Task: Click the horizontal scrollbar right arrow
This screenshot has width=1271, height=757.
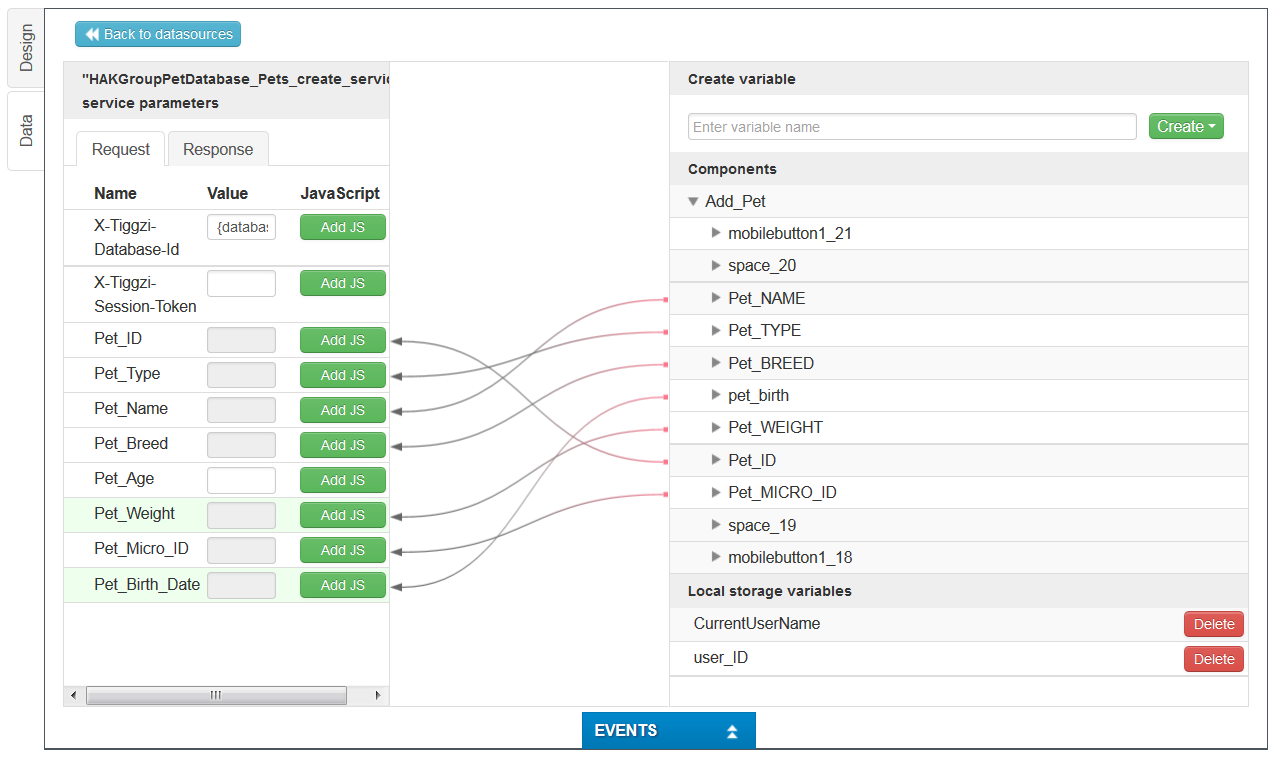Action: pyautogui.click(x=377, y=695)
